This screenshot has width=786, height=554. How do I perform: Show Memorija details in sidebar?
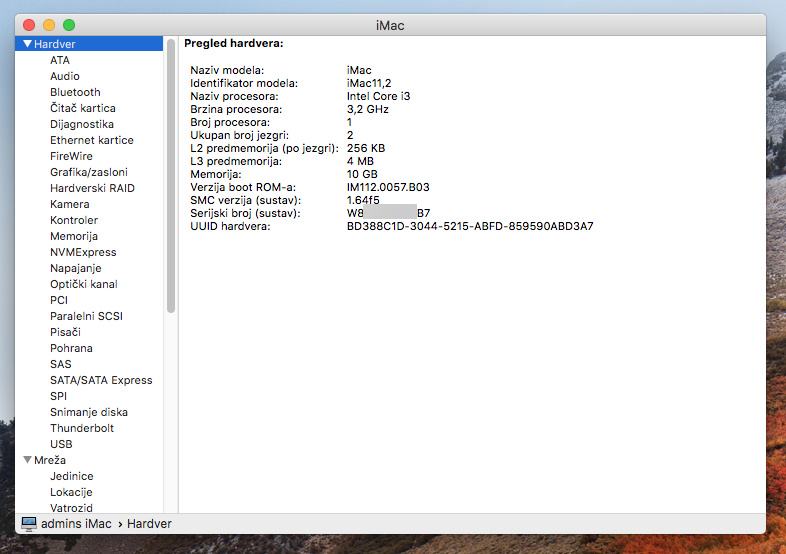click(74, 237)
